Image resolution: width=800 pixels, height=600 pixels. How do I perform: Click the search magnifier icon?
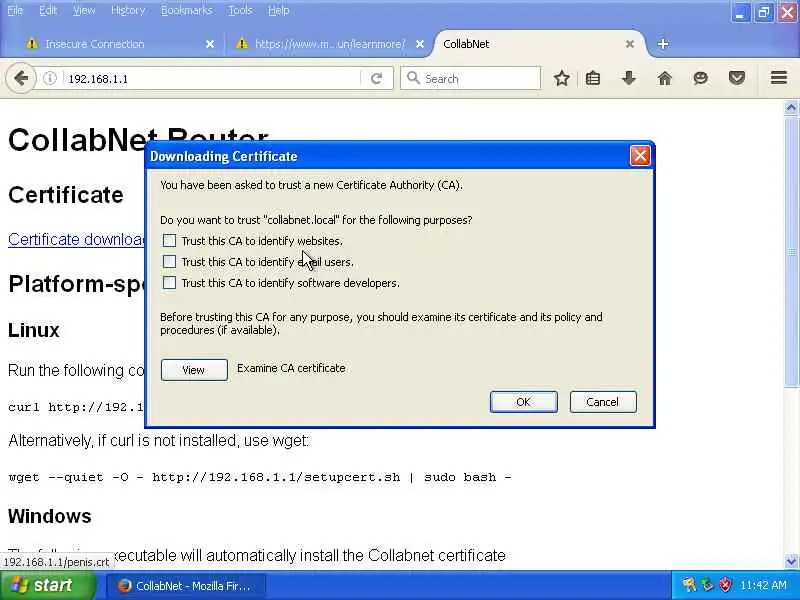pos(413,78)
